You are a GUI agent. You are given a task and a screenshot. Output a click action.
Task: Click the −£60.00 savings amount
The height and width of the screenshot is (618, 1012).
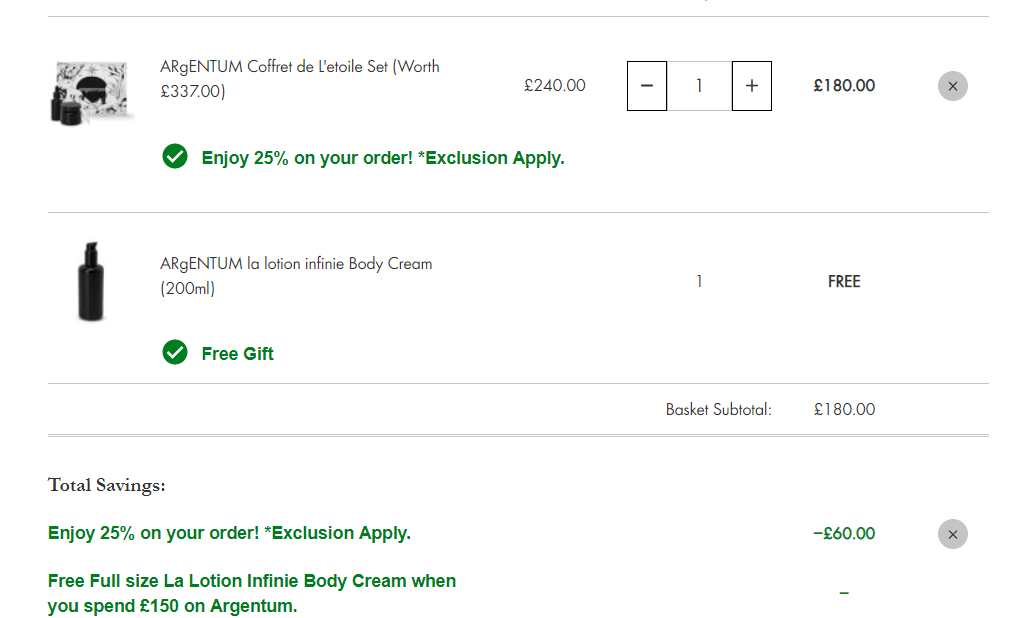click(x=844, y=534)
